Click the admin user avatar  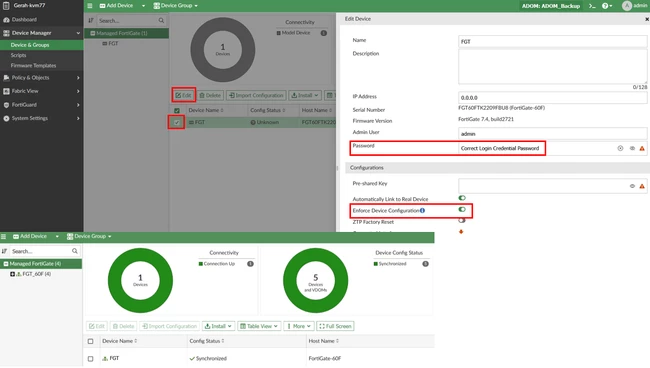point(627,6)
